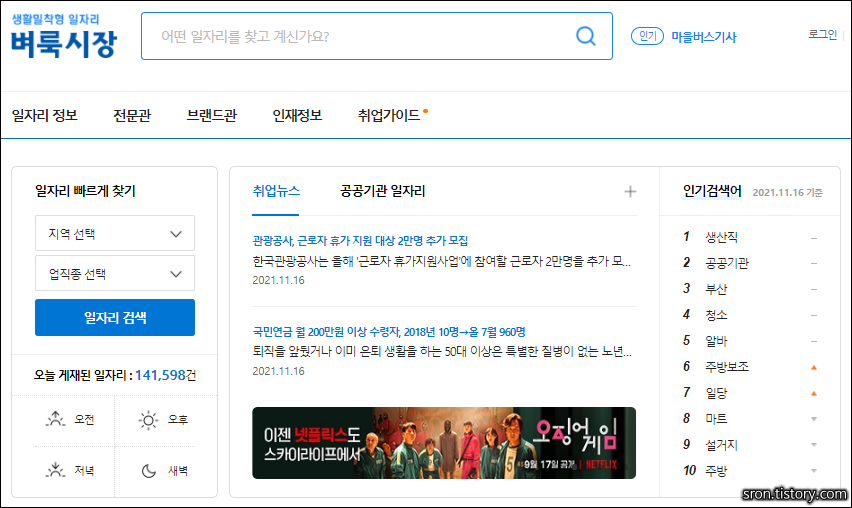Screen dimensions: 852x508
Task: Click the 마을버스기사 popular keyword link
Action: tap(704, 37)
